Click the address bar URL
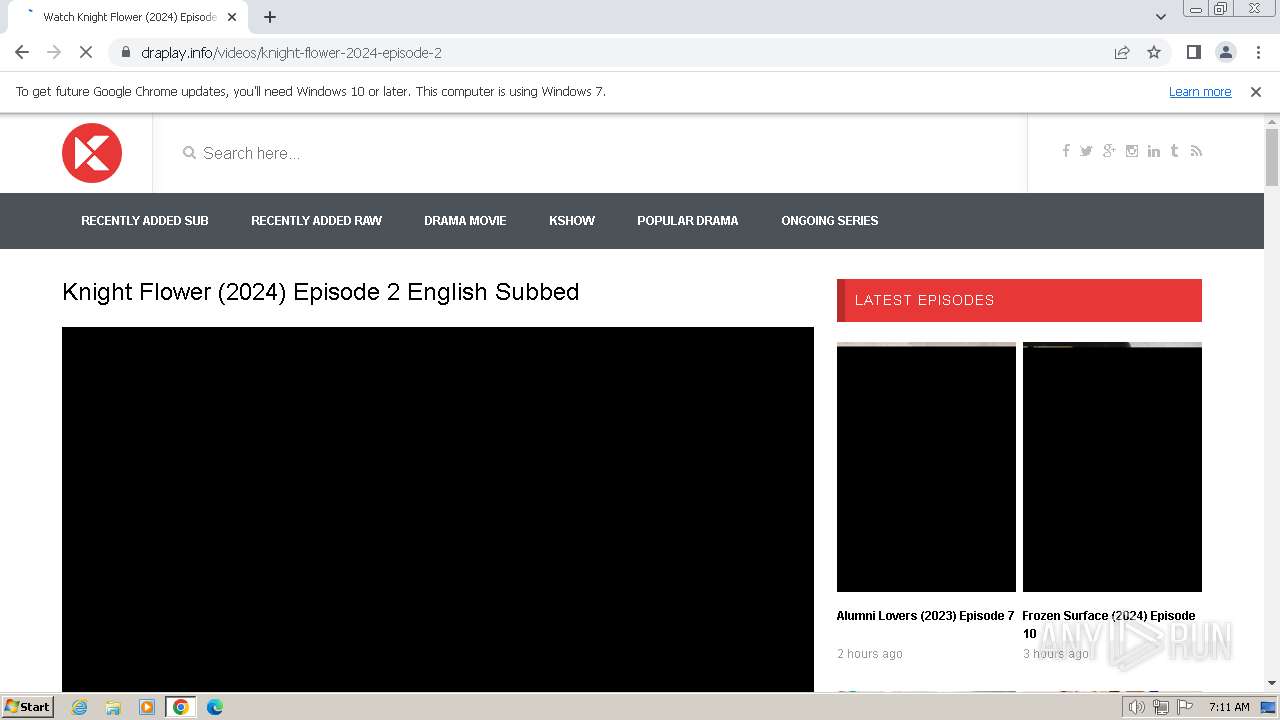 (x=291, y=53)
